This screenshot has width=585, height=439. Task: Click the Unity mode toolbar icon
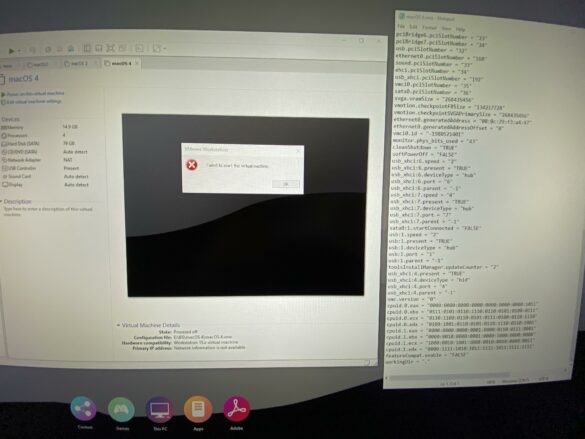122,48
